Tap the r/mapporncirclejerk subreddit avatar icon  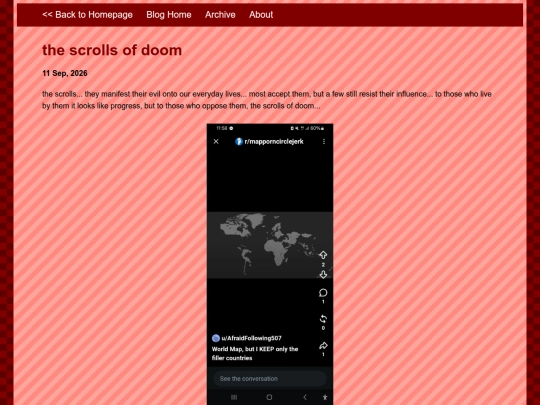239,142
